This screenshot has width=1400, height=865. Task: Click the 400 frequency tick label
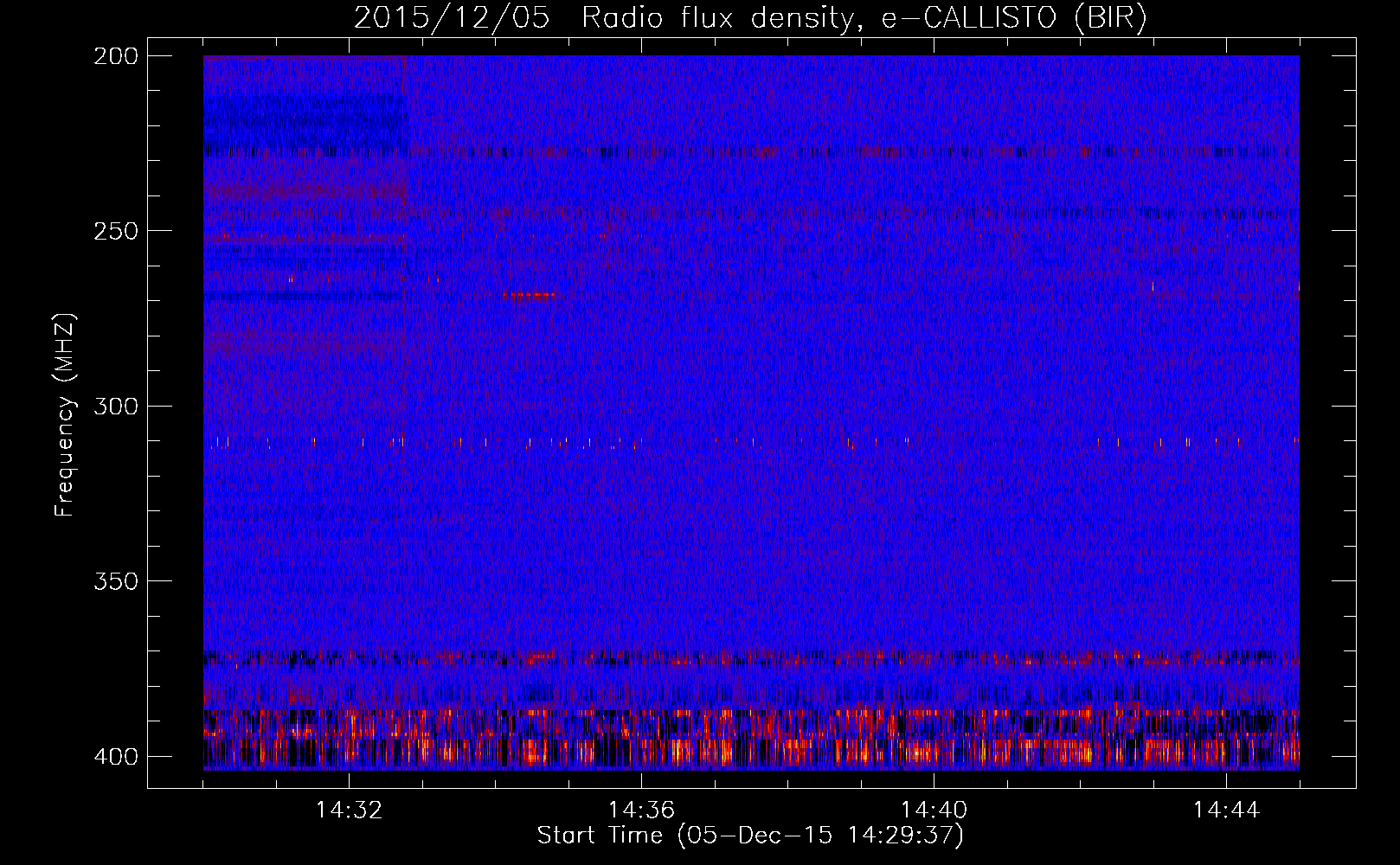(x=115, y=757)
